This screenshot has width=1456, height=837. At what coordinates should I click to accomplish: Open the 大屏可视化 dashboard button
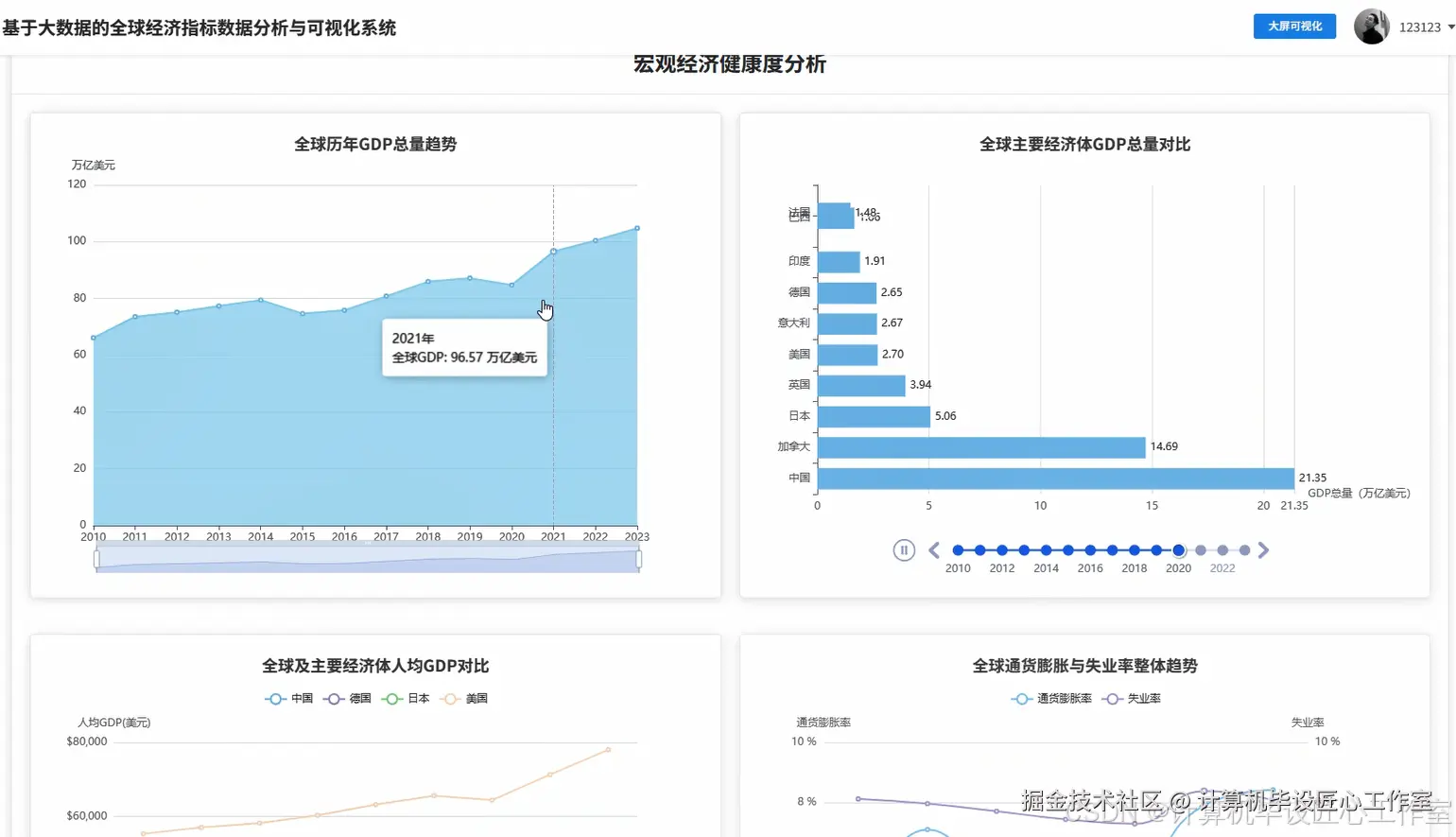click(1293, 26)
